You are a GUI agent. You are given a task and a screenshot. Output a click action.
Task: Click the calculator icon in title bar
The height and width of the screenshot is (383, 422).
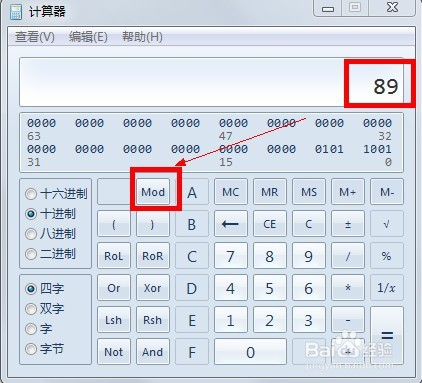pos(16,12)
